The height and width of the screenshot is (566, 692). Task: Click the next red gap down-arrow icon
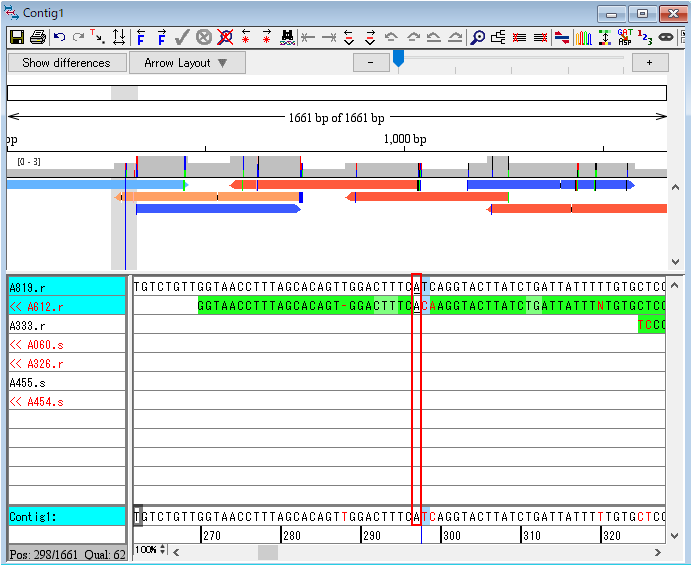tap(370, 38)
